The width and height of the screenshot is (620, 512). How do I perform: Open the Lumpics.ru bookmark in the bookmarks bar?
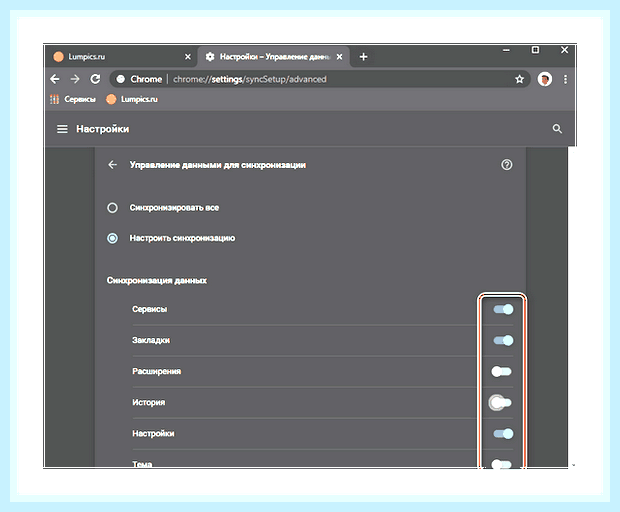point(132,99)
